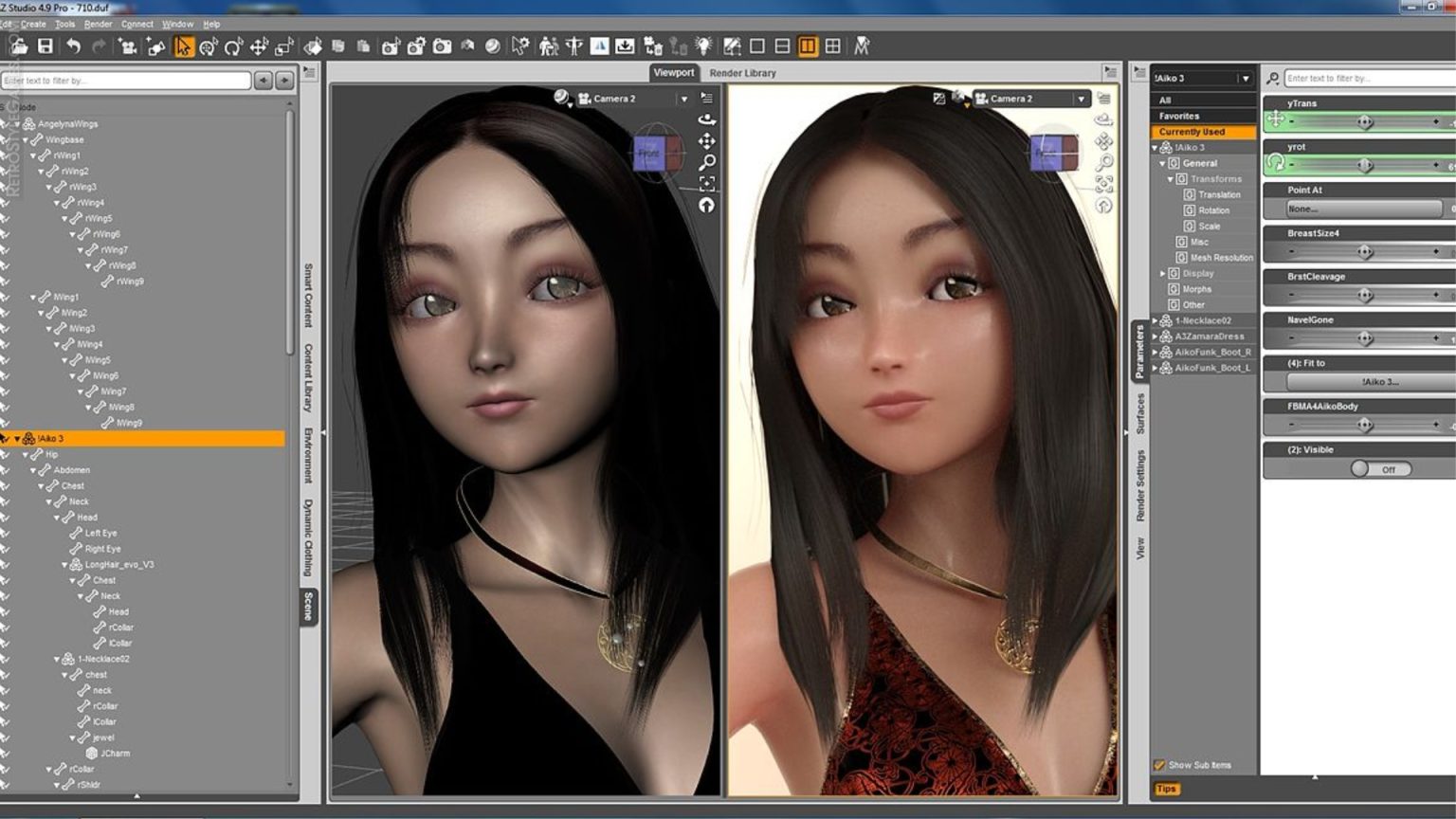
Task: Click the lightbulb icon in toolbar
Action: pyautogui.click(x=703, y=46)
